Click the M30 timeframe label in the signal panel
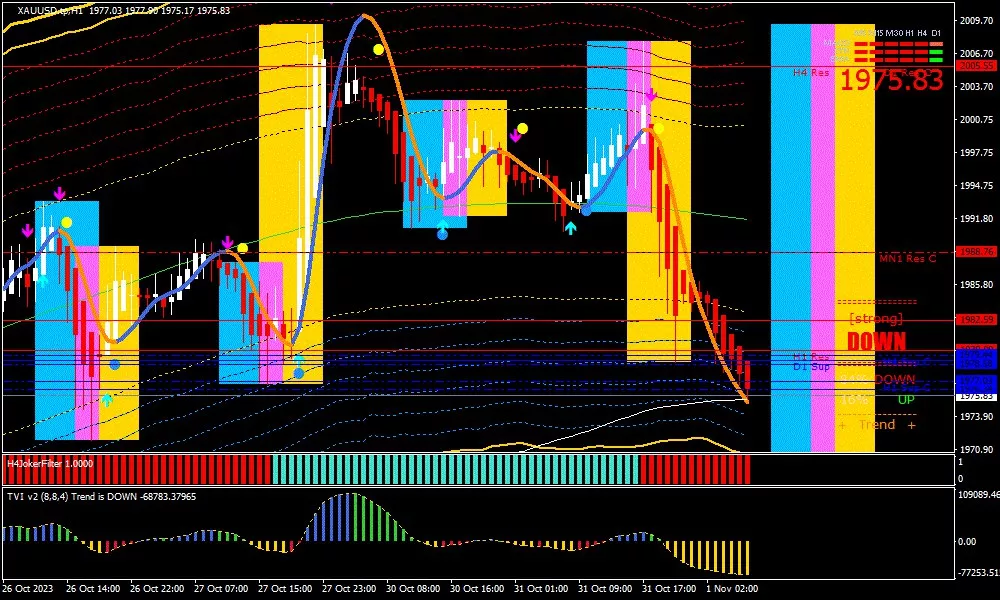The height and width of the screenshot is (600, 1000). coord(895,33)
